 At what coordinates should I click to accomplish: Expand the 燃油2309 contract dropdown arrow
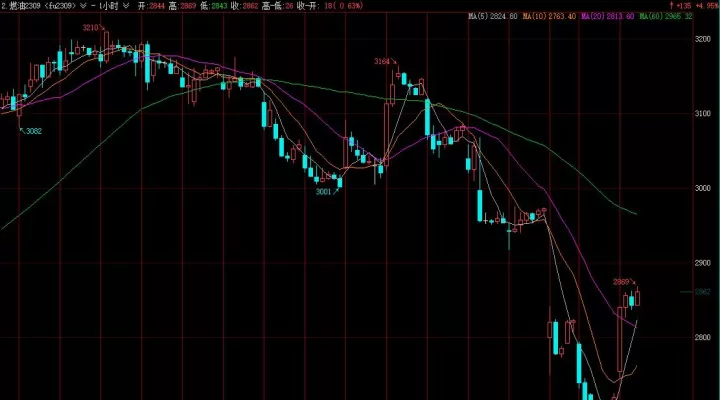click(83, 6)
